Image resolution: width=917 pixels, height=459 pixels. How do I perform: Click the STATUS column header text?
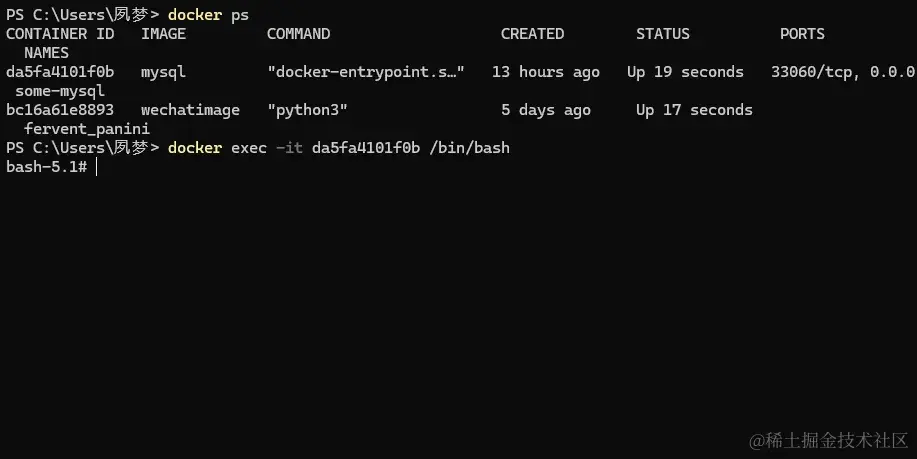click(663, 34)
